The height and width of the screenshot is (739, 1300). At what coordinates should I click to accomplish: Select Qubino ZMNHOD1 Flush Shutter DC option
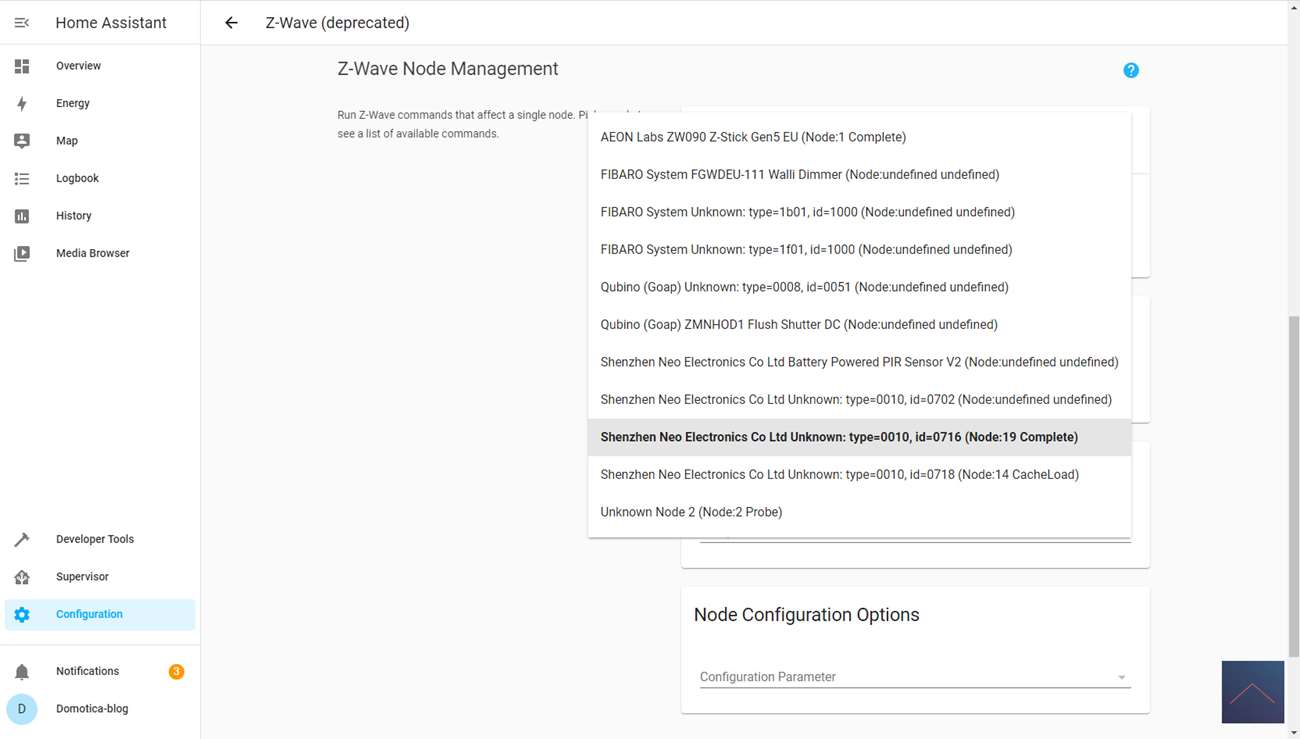tap(798, 325)
